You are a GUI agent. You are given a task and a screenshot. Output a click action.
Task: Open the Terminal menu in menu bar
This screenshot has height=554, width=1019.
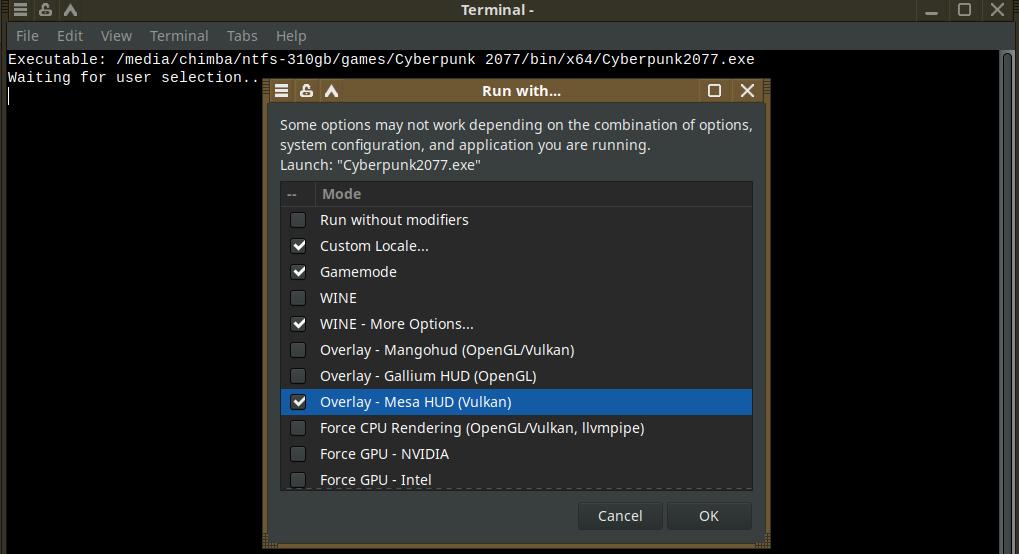click(179, 36)
